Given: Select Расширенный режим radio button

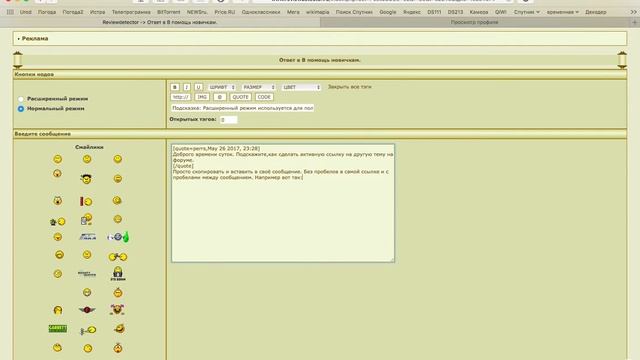Looking at the screenshot, I should click(21, 99).
